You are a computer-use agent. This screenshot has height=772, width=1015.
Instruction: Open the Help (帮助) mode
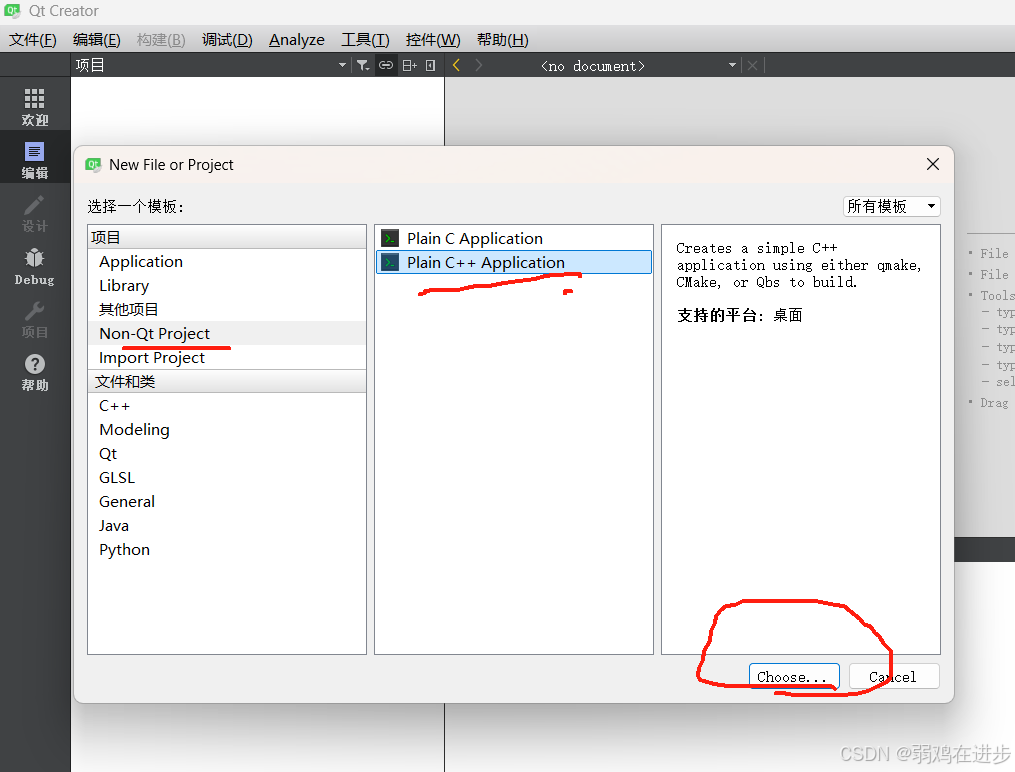[34, 373]
